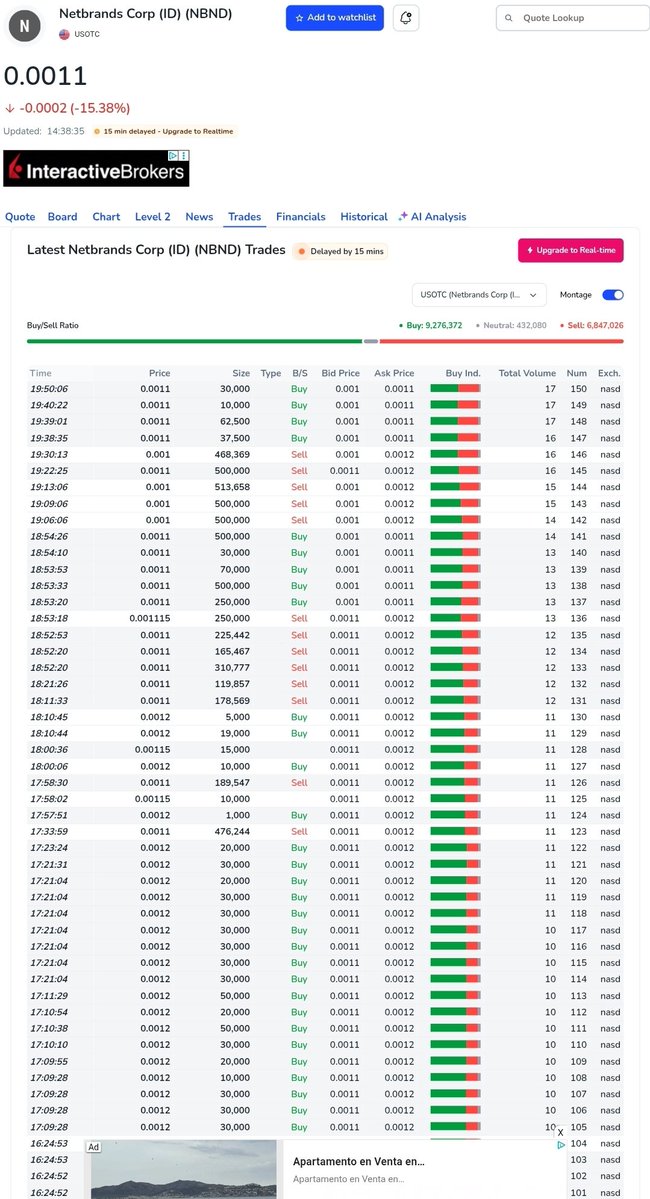Click the 476,244 size cell
The height and width of the screenshot is (1199, 650).
click(232, 831)
